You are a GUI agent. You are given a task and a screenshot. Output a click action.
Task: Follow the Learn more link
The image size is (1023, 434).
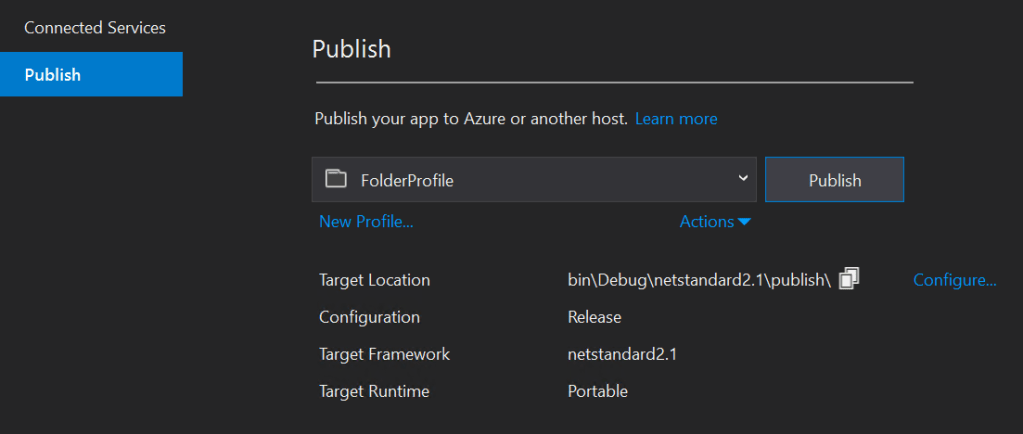point(676,119)
